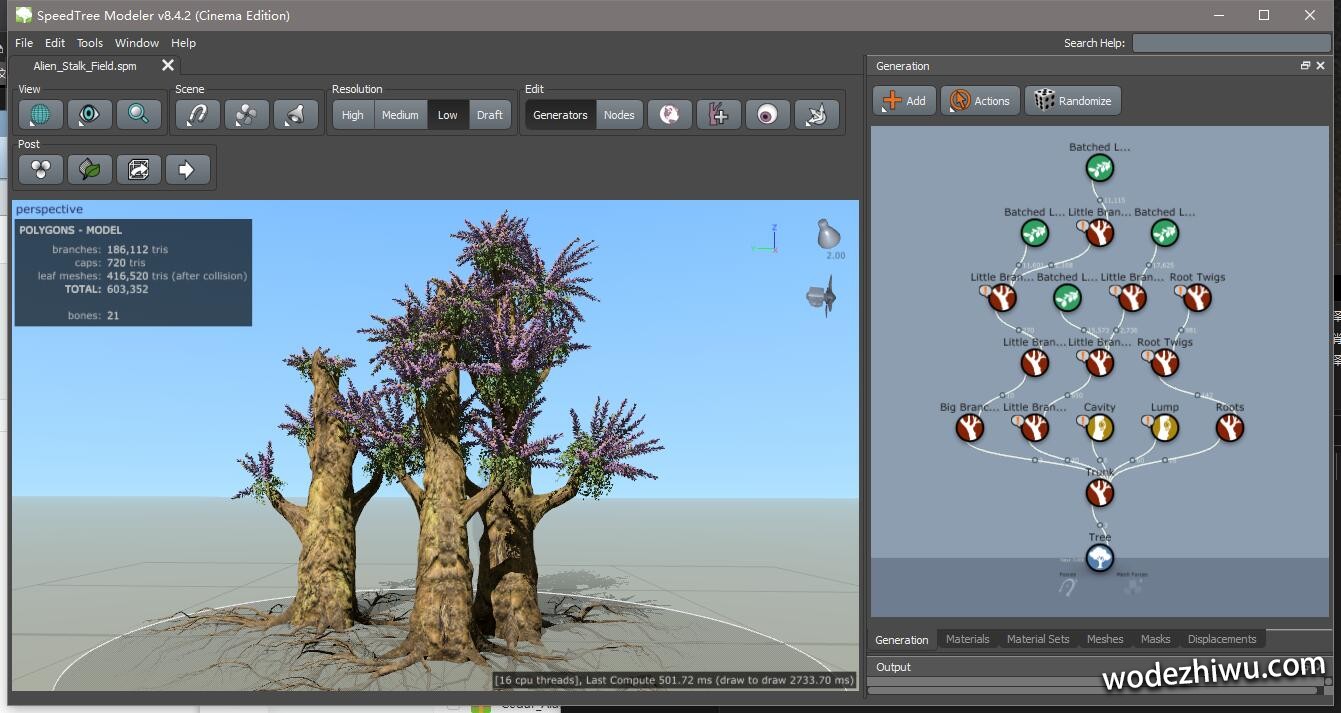Switch to the Material Sets tab
Image resolution: width=1341 pixels, height=713 pixels.
coord(1037,639)
